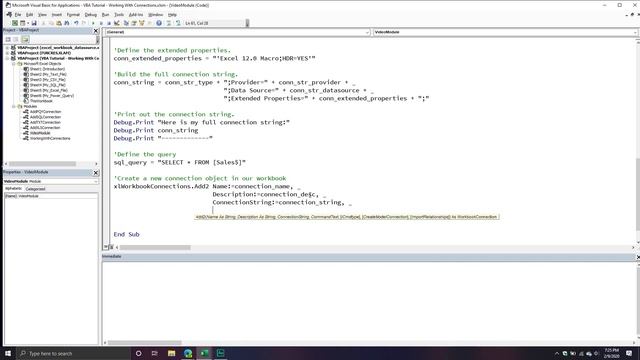The height and width of the screenshot is (360, 640).
Task: Click the Find binoculars toolbar icon
Action: 67,23
